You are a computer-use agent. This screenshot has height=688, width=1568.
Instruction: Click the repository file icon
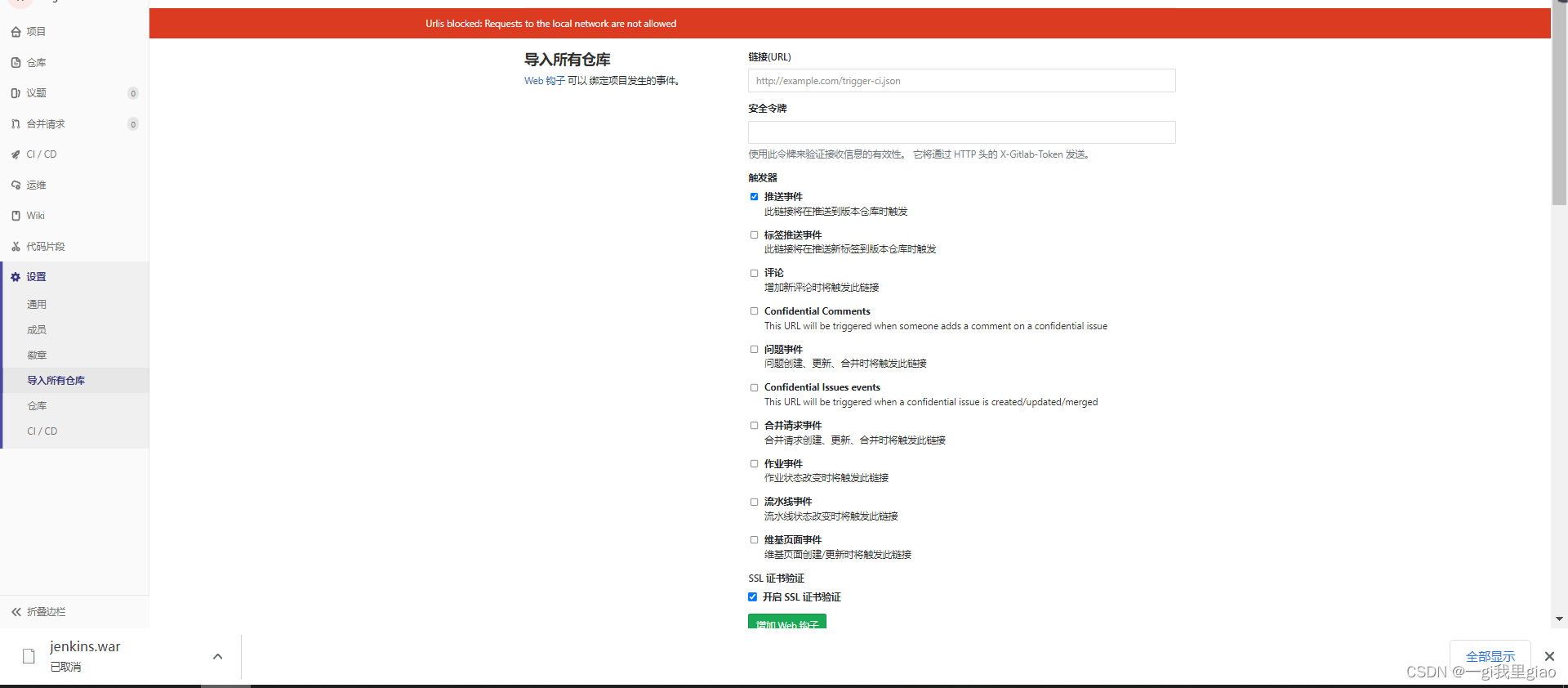click(x=16, y=62)
